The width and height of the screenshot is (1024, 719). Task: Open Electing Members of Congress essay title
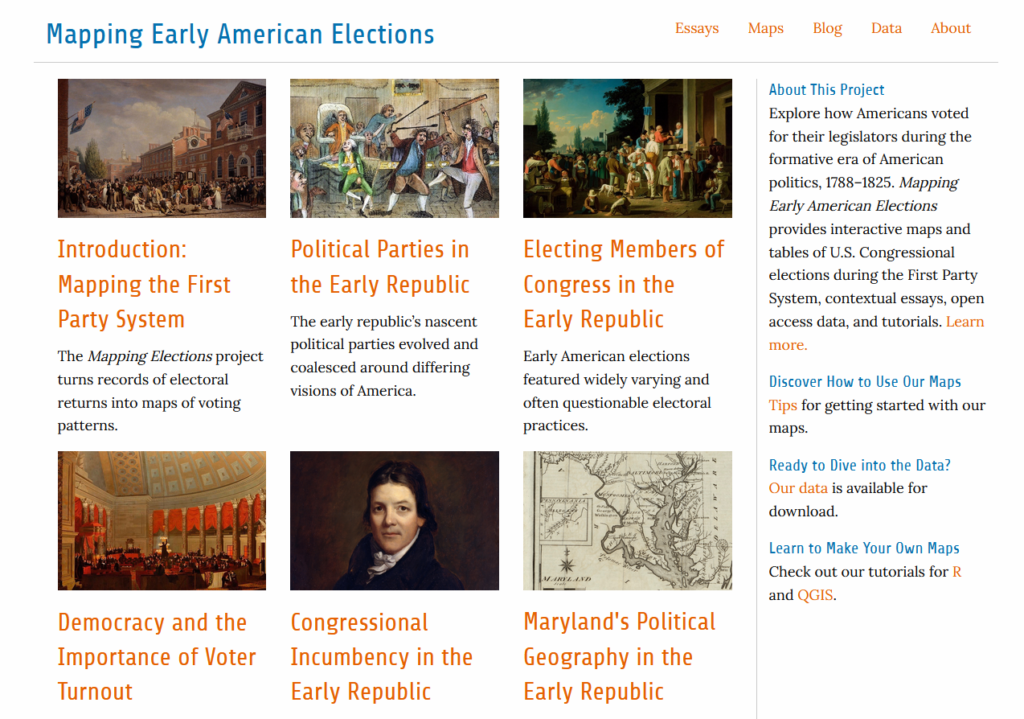pyautogui.click(x=623, y=284)
